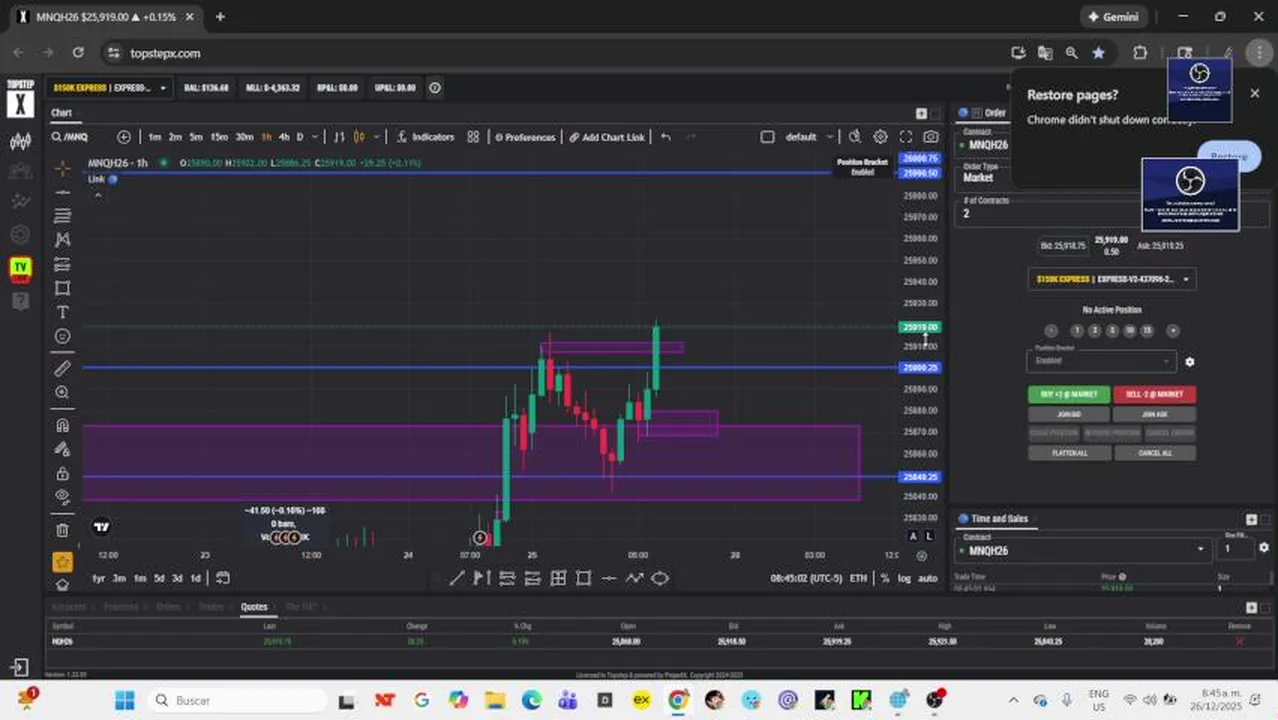Open the emoji icons tool
This screenshot has height=720, width=1278.
click(x=62, y=336)
